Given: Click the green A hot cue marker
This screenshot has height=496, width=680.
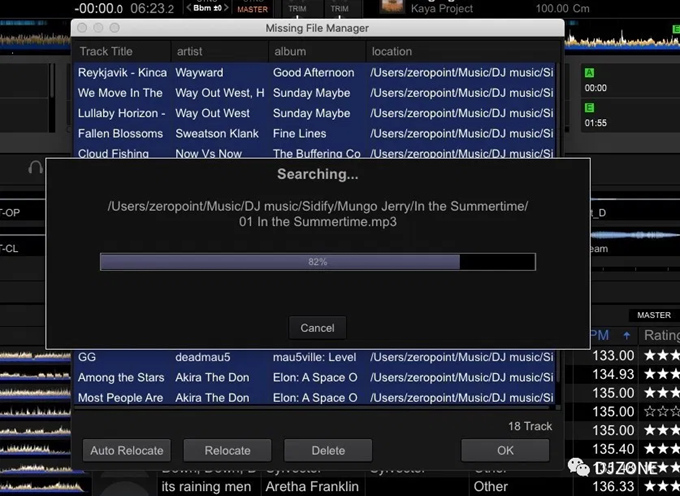Looking at the screenshot, I should click(589, 73).
